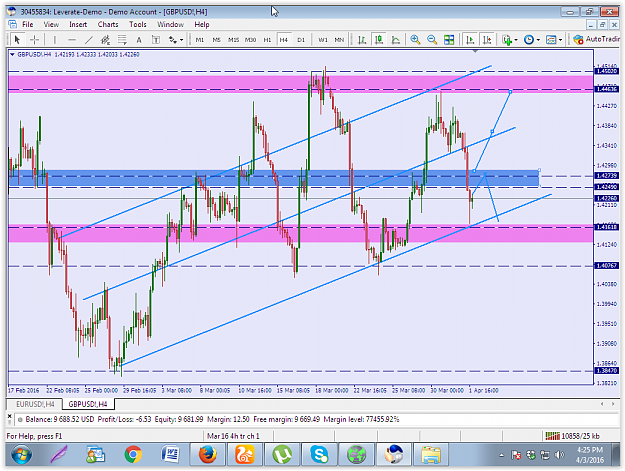625x471 pixels.
Task: Select the text label tool
Action: click(156, 39)
